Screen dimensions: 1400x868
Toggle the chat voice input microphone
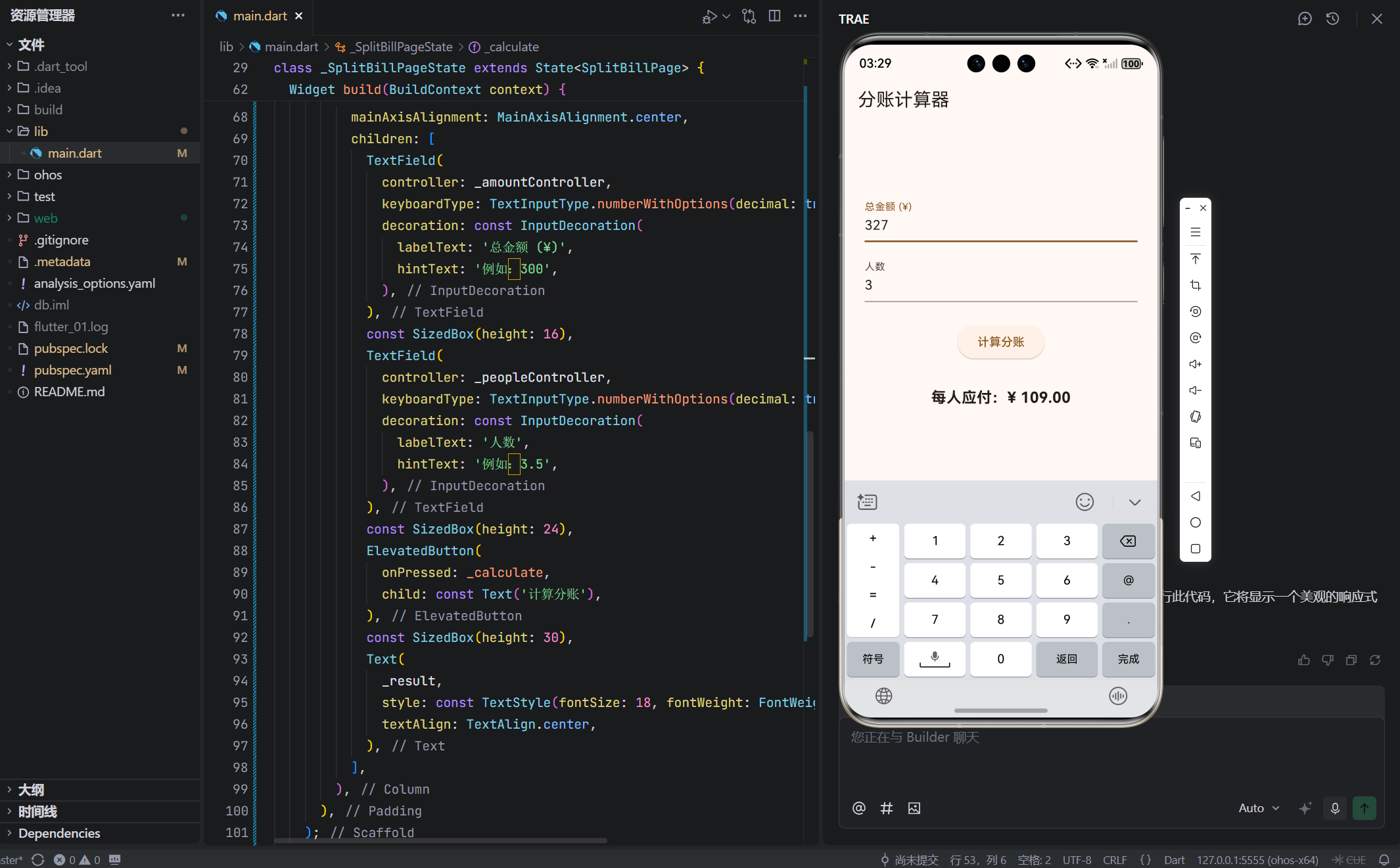coord(1335,808)
